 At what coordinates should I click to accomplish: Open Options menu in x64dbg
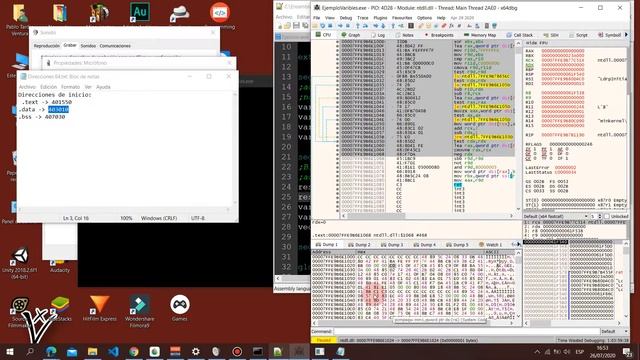pyautogui.click(x=424, y=18)
